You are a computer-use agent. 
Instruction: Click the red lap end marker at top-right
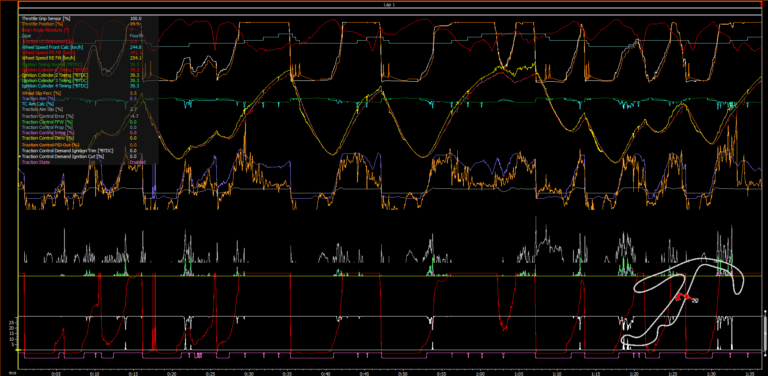tap(761, 4)
